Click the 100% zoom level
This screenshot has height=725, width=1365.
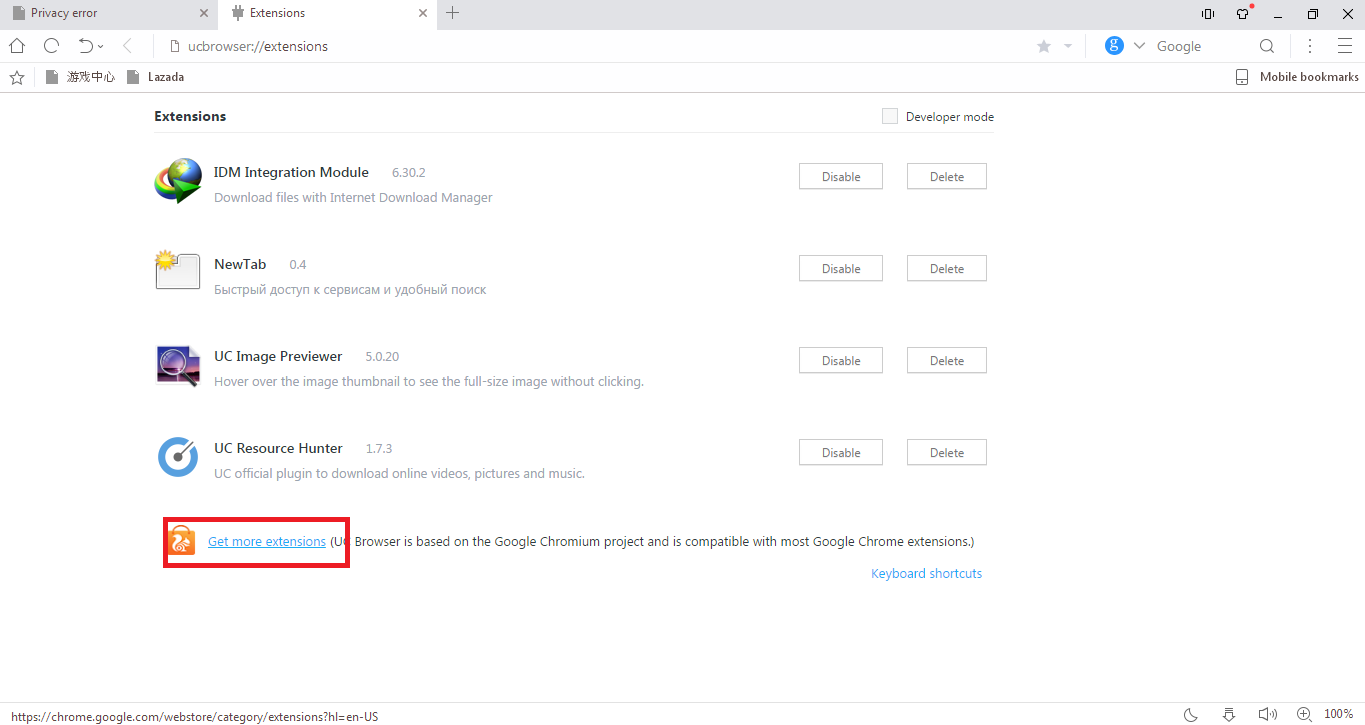(1339, 714)
